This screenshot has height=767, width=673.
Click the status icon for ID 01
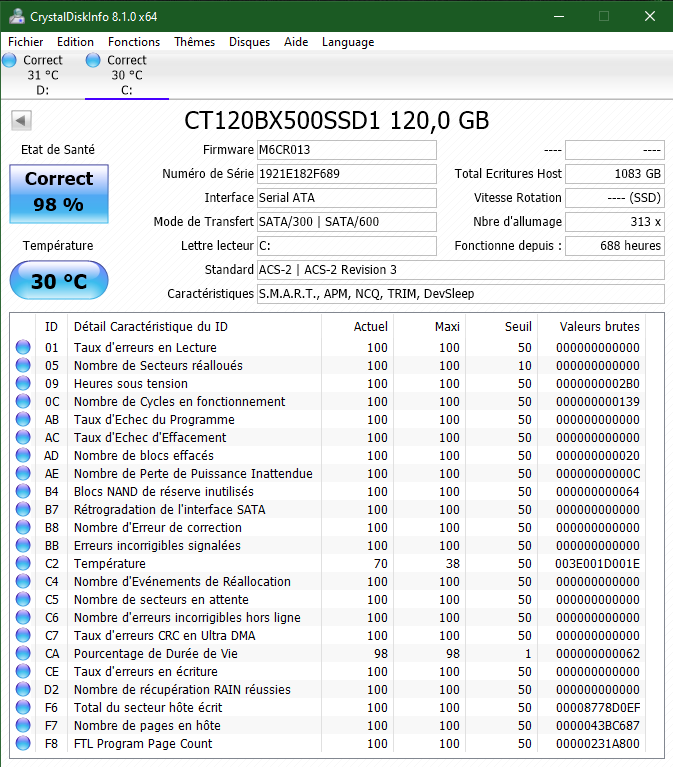(23, 347)
